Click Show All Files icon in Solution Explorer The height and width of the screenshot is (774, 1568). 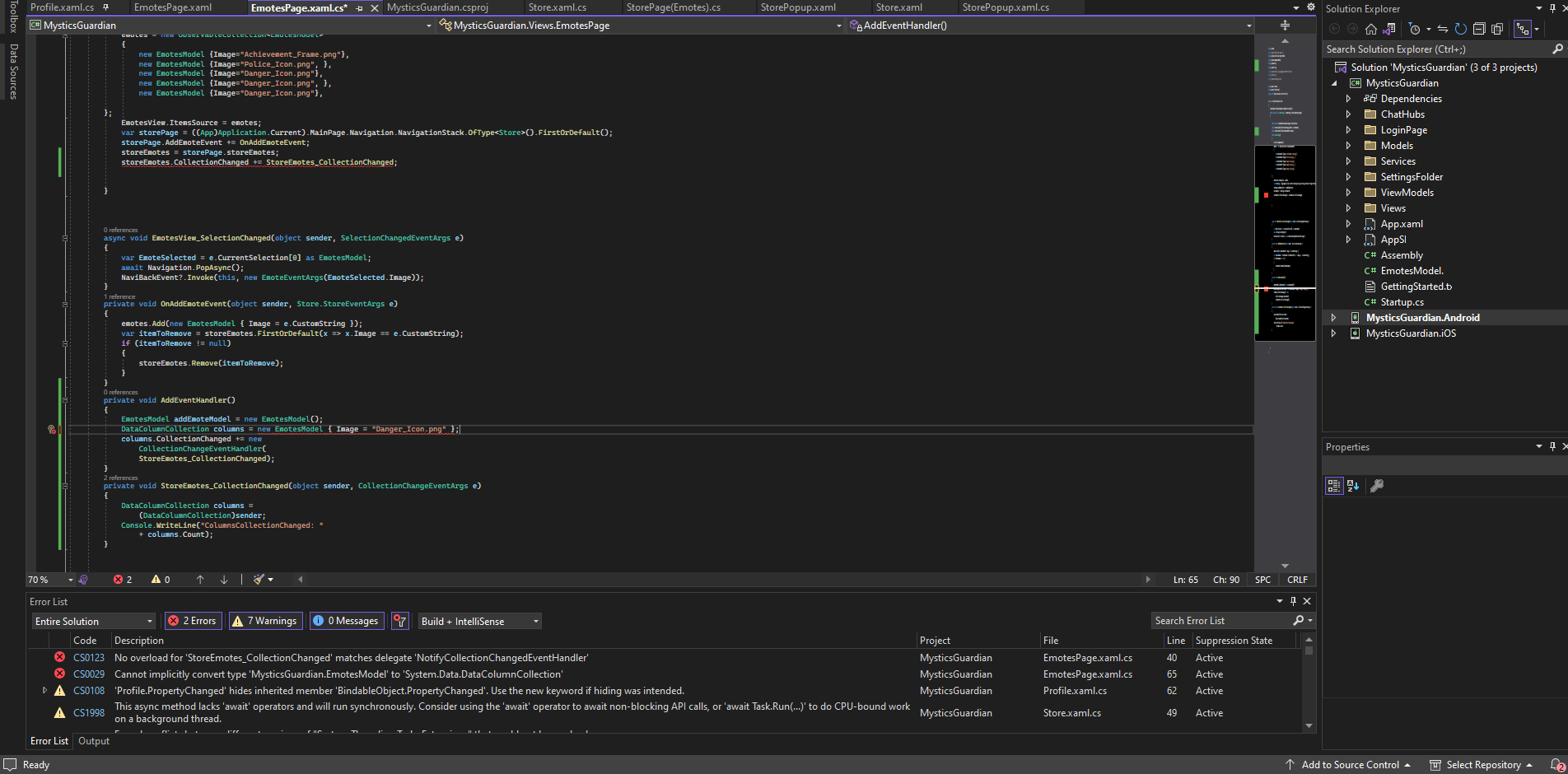coord(1497,29)
